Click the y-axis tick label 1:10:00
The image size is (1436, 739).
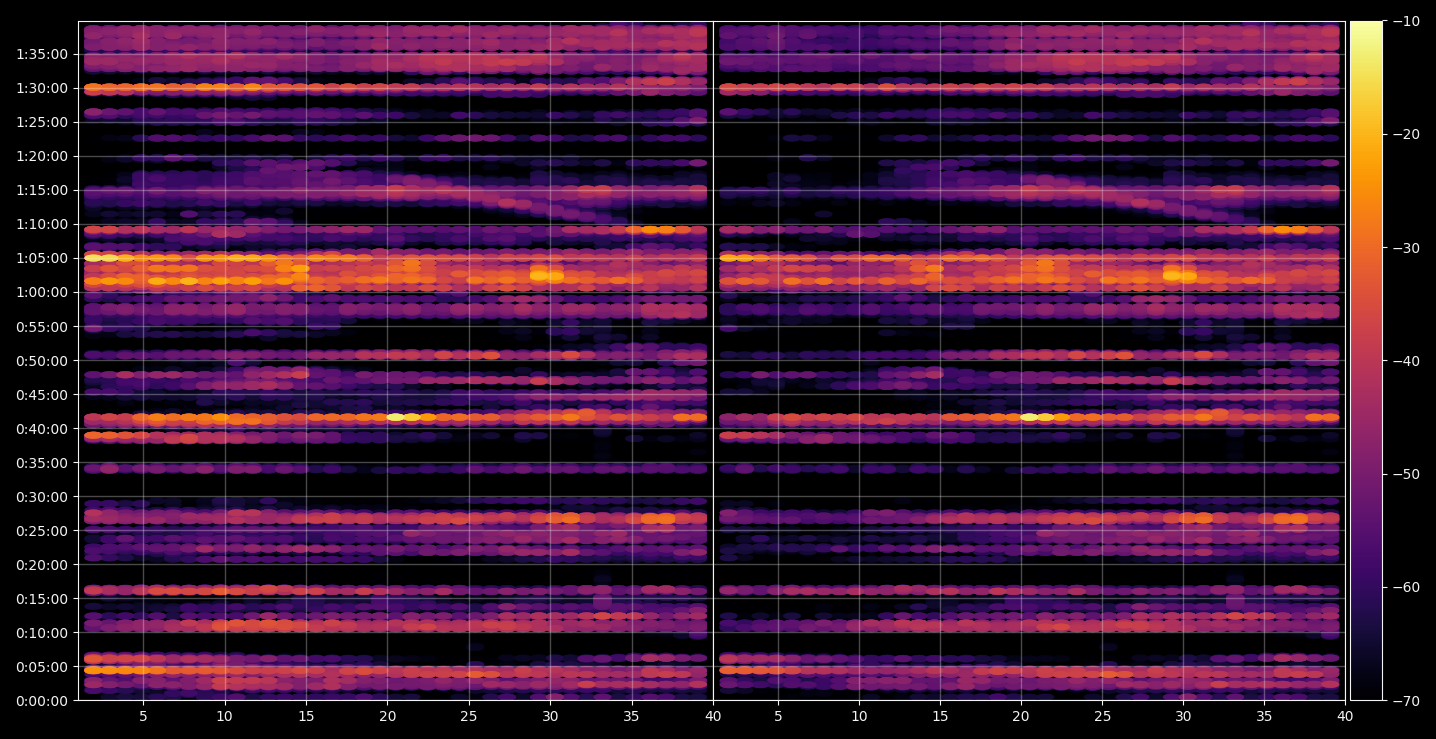point(42,224)
